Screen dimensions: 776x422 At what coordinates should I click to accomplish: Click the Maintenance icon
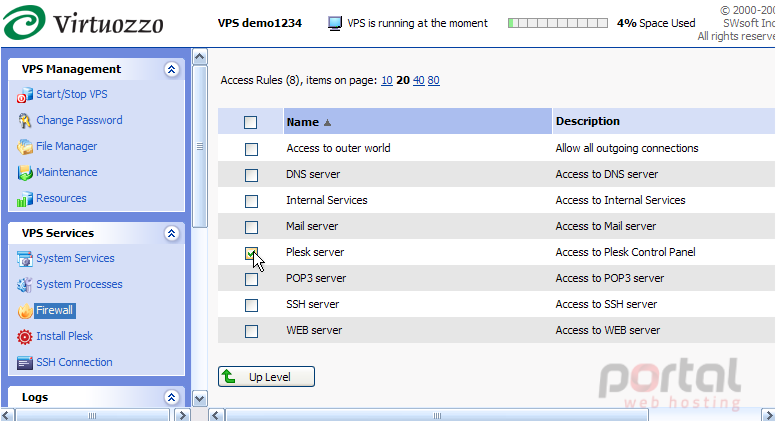(24, 173)
